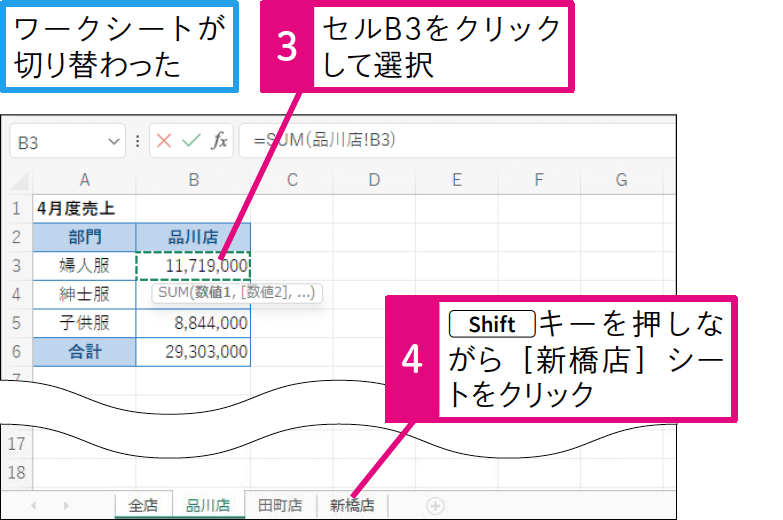Image resolution: width=783 pixels, height=520 pixels.
Task: Select row 4 header
Action: click(16, 294)
